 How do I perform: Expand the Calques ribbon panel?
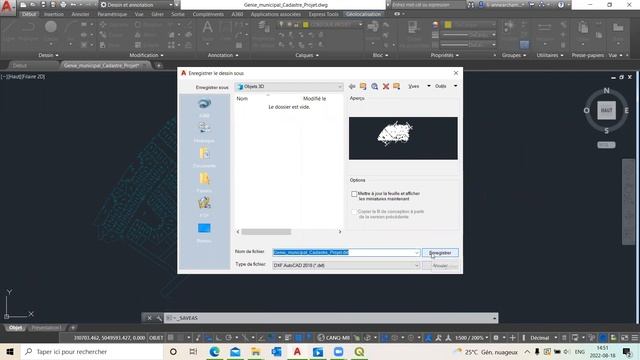pyautogui.click(x=307, y=55)
